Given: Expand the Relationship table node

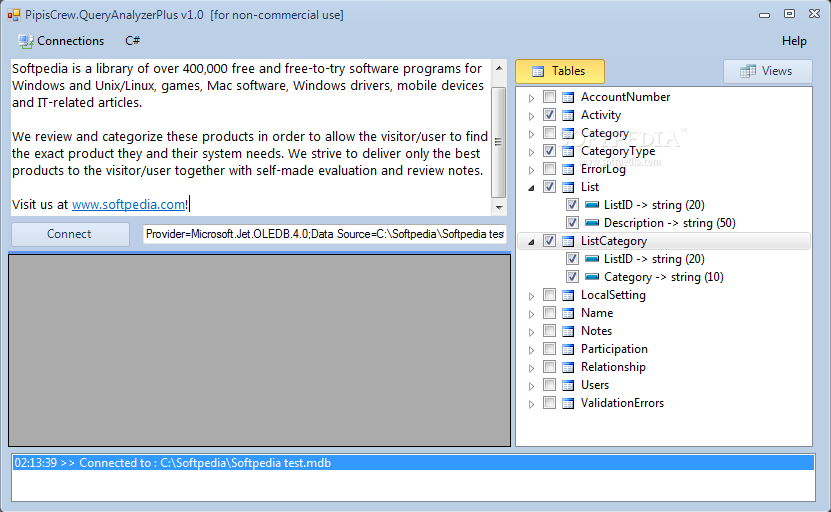Looking at the screenshot, I should 531,368.
